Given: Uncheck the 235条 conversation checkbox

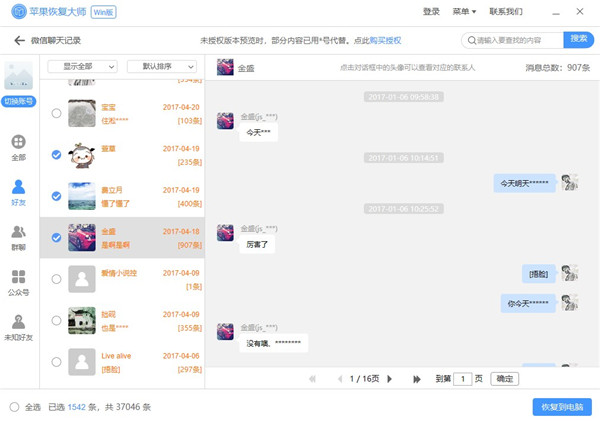Looking at the screenshot, I should (56, 155).
